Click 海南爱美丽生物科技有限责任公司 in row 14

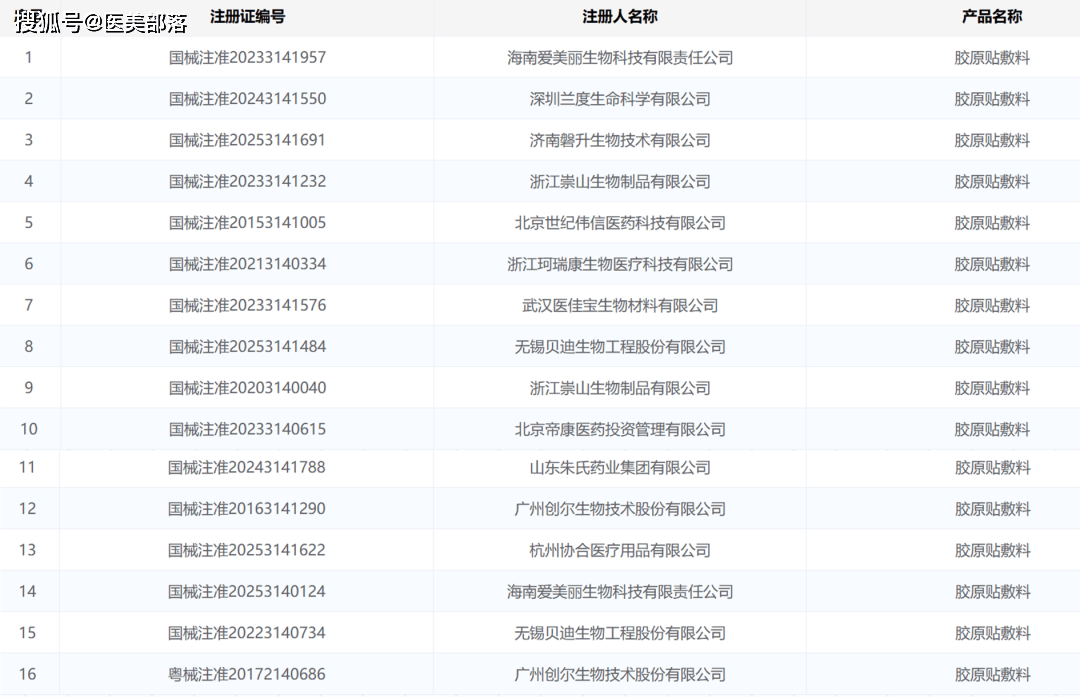pos(620,592)
